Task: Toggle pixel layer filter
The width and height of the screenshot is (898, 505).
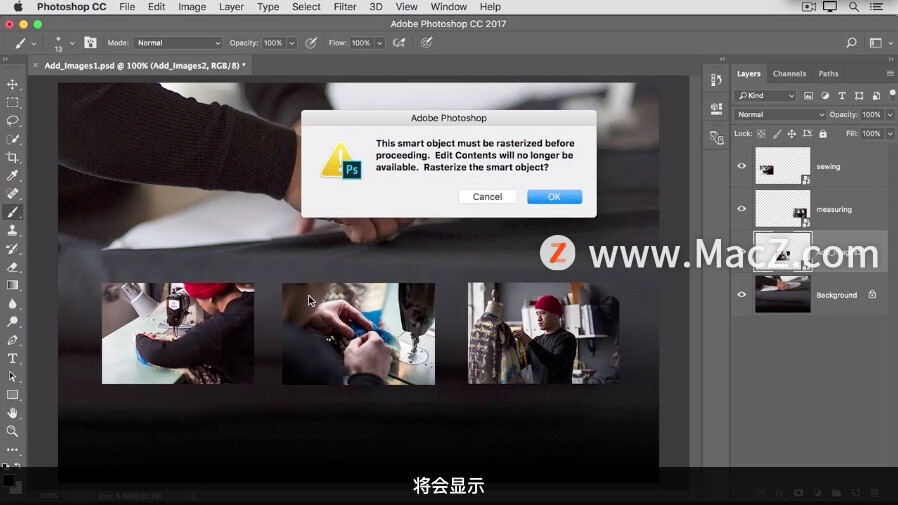Action: (808, 96)
